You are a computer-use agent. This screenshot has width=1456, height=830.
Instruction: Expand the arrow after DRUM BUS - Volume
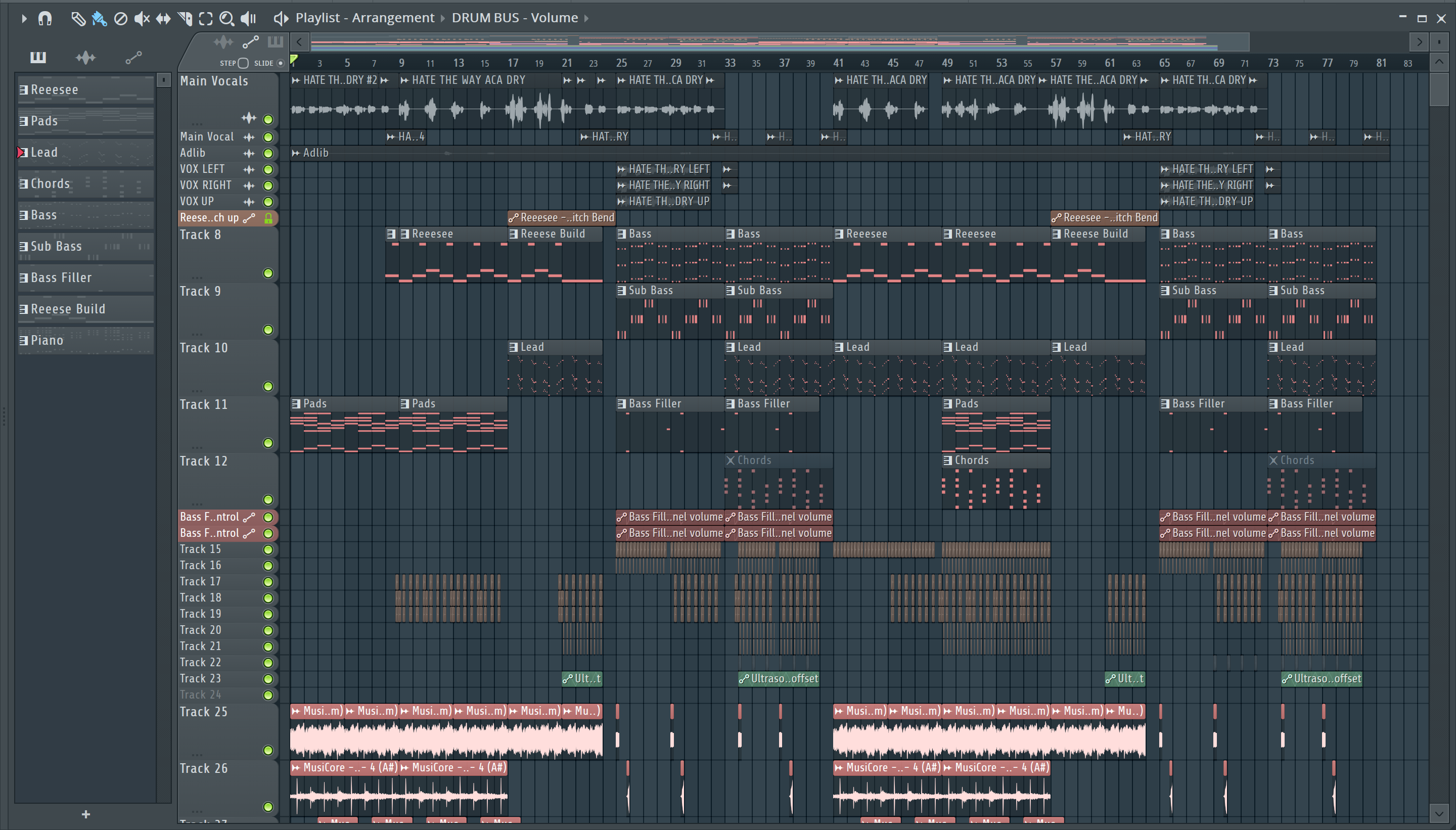tap(586, 18)
